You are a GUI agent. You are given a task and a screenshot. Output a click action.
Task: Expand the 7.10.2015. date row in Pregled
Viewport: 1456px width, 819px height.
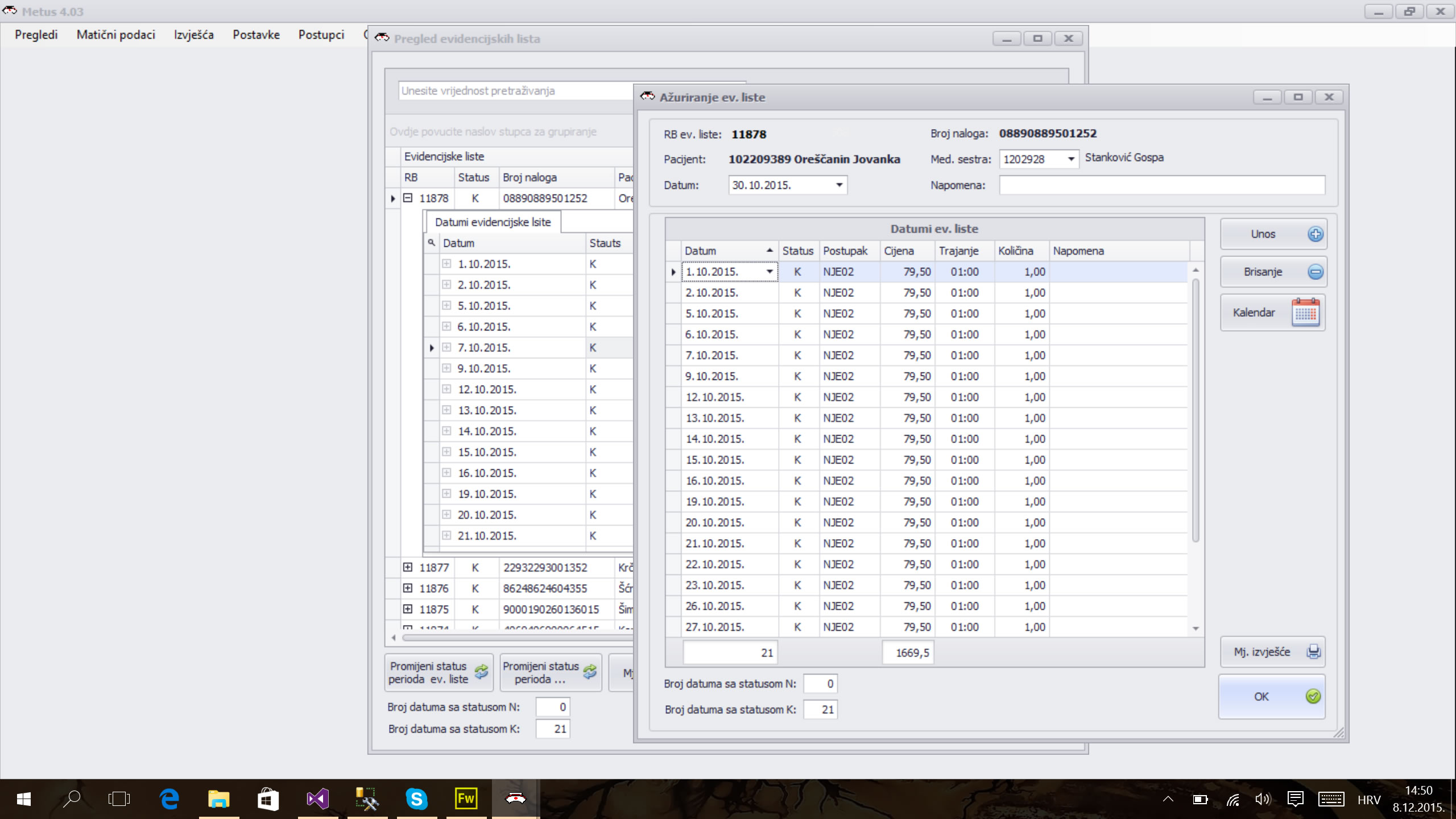pyautogui.click(x=446, y=347)
